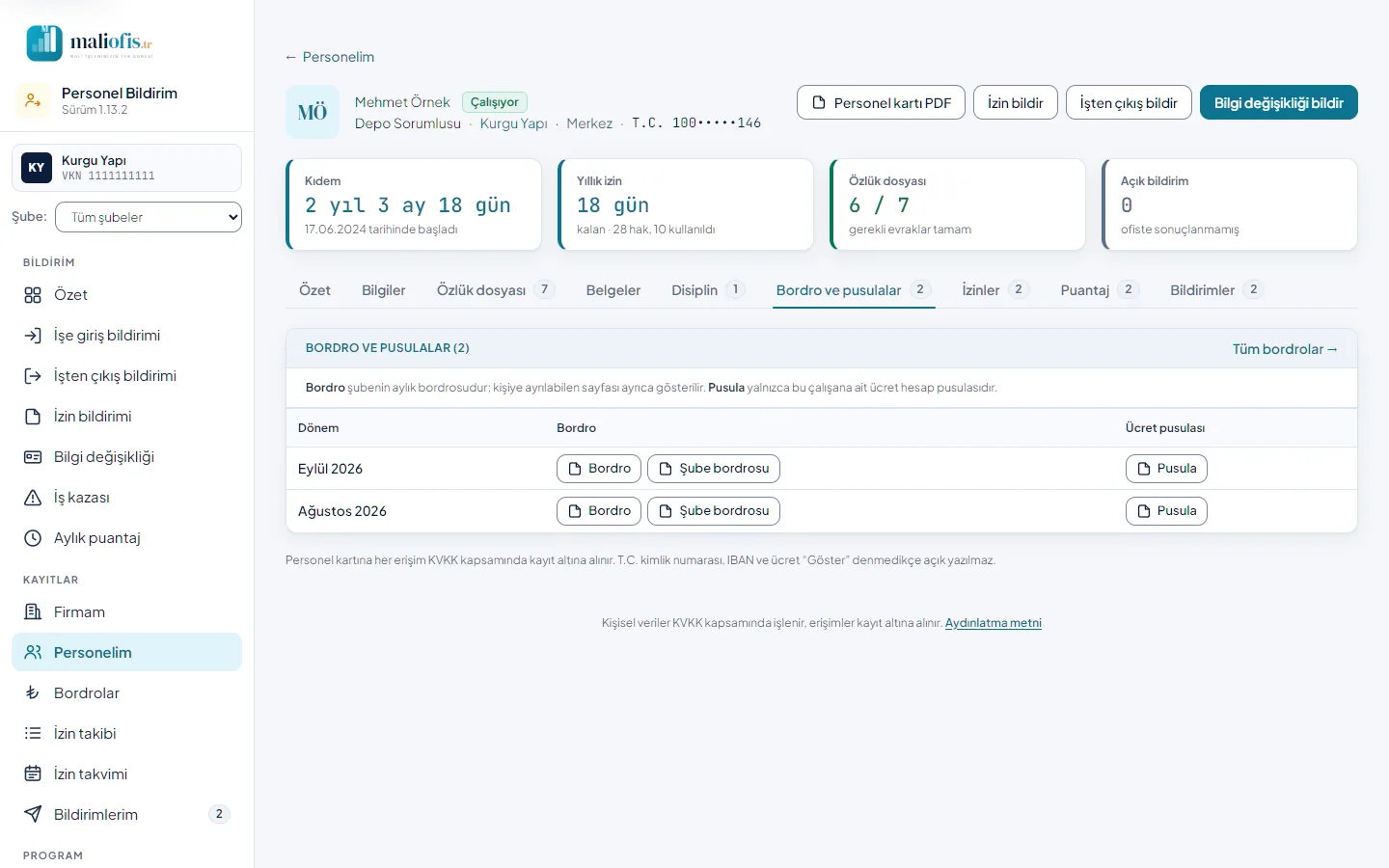The image size is (1389, 868).
Task: Click the maliofis logo icon
Action: click(x=44, y=43)
